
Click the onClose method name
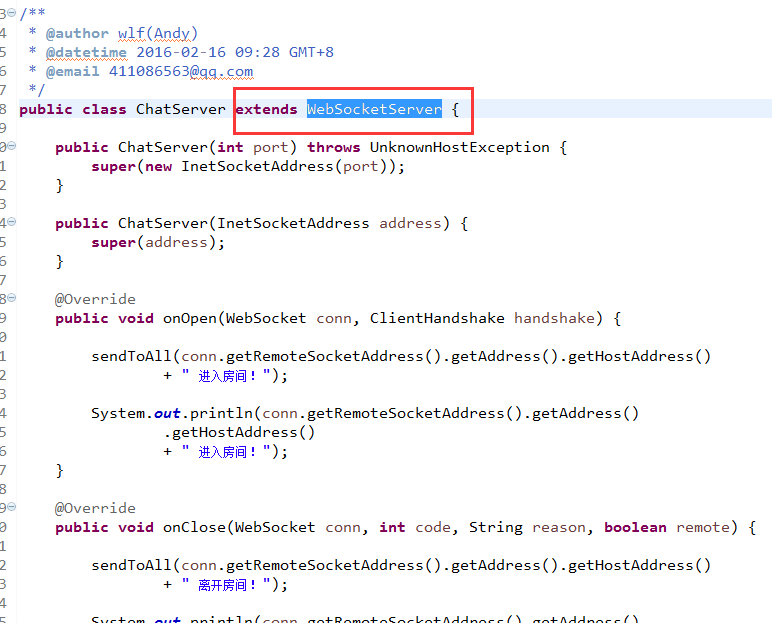pos(194,527)
